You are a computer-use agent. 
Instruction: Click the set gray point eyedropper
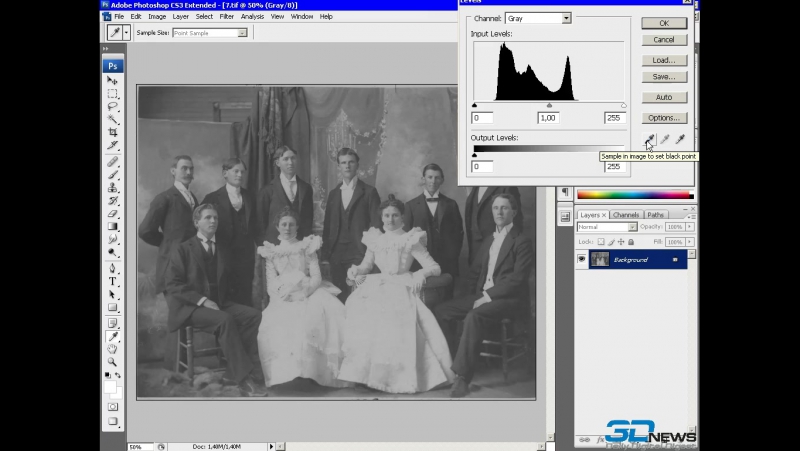click(664, 139)
